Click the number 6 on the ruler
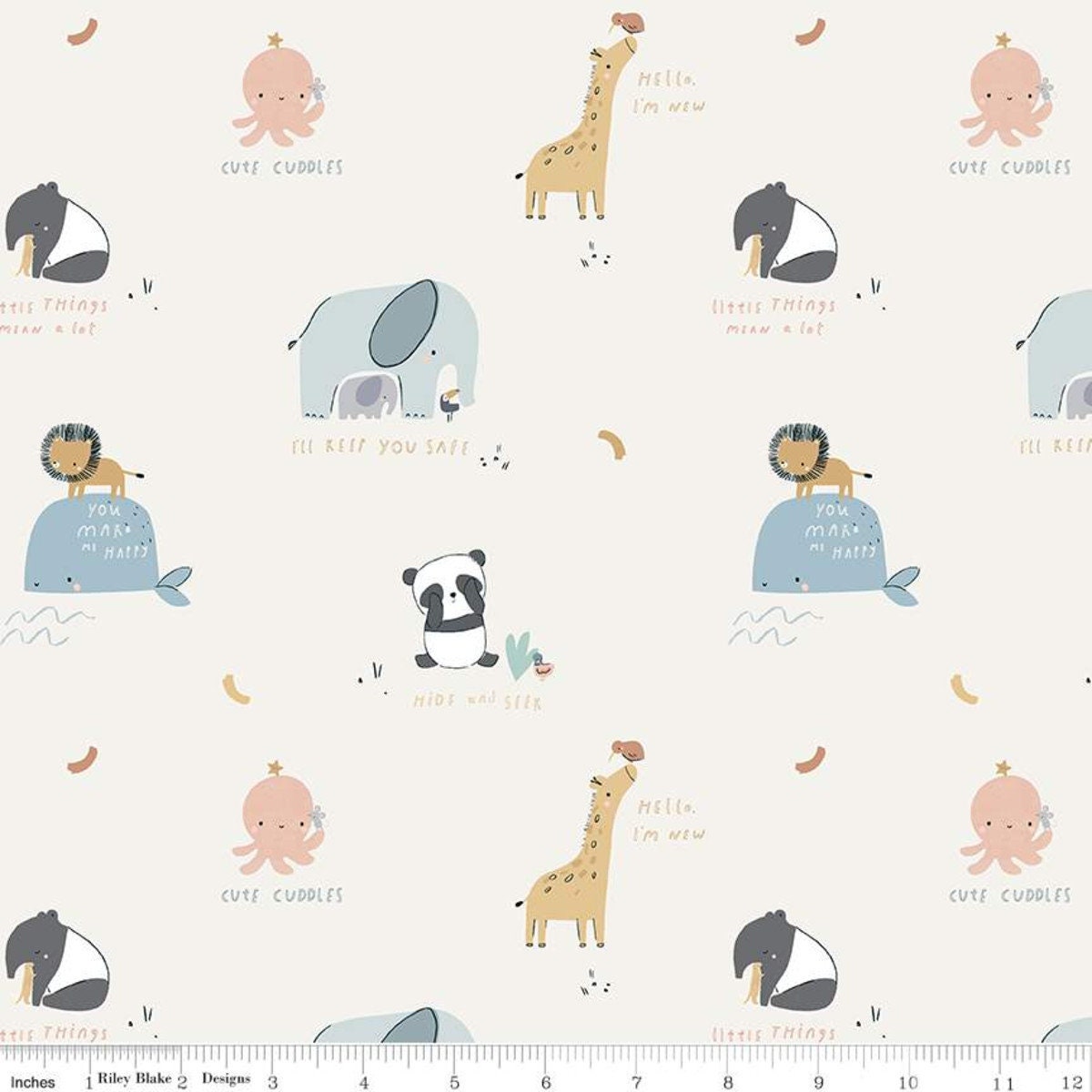The image size is (1092, 1092). point(544,1080)
